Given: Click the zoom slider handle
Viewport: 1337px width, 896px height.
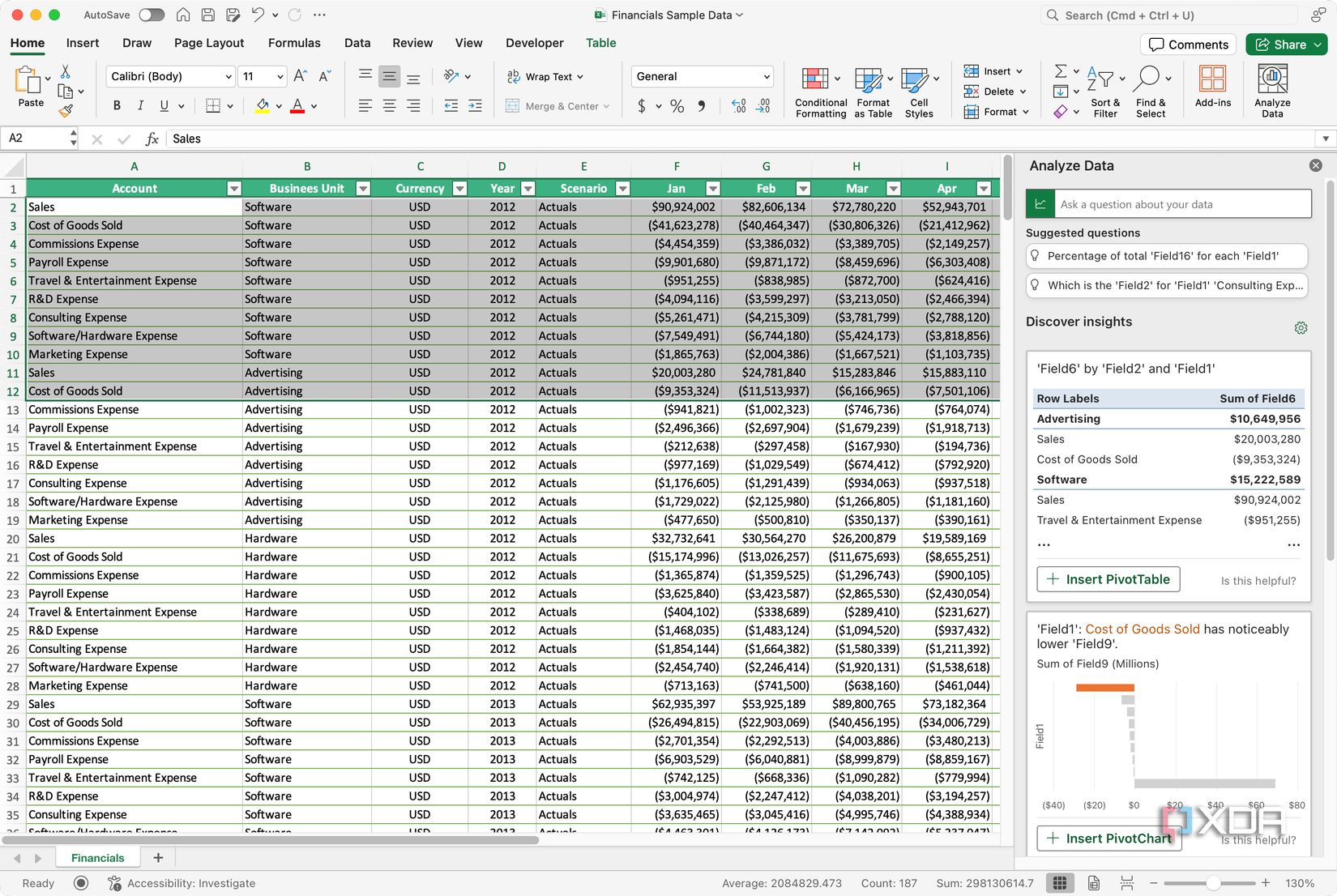Looking at the screenshot, I should (x=1212, y=883).
